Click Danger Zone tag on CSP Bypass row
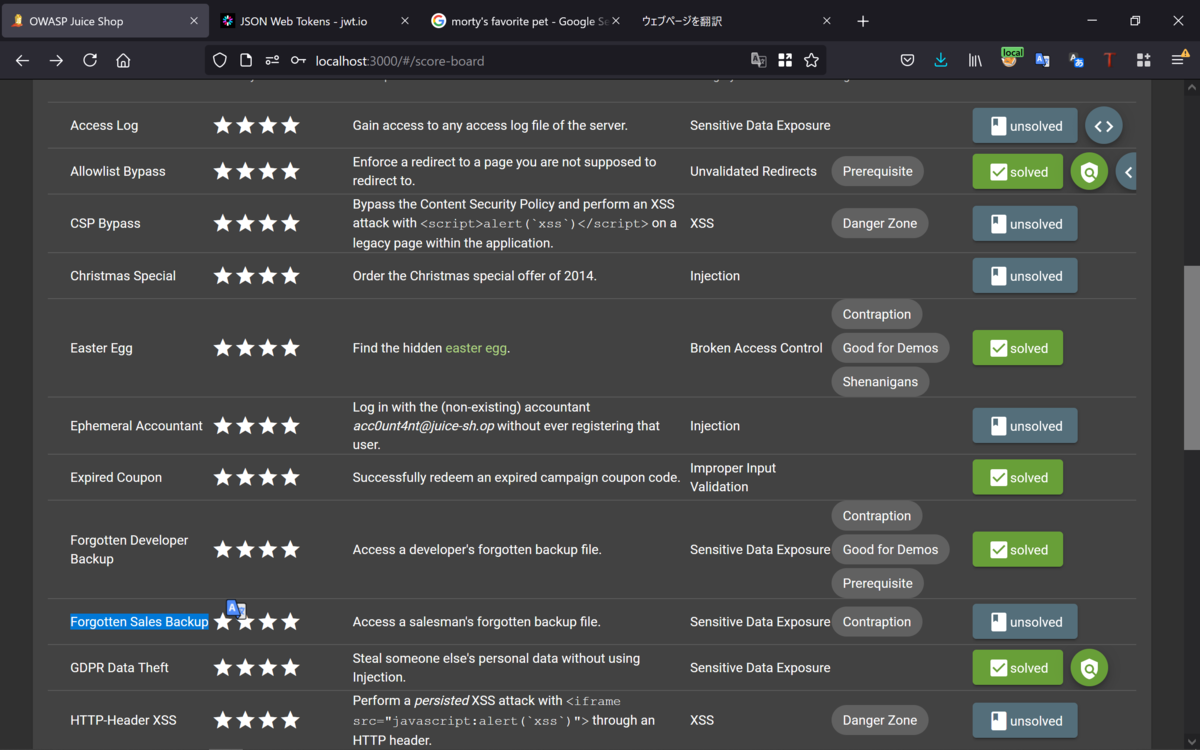 879,223
